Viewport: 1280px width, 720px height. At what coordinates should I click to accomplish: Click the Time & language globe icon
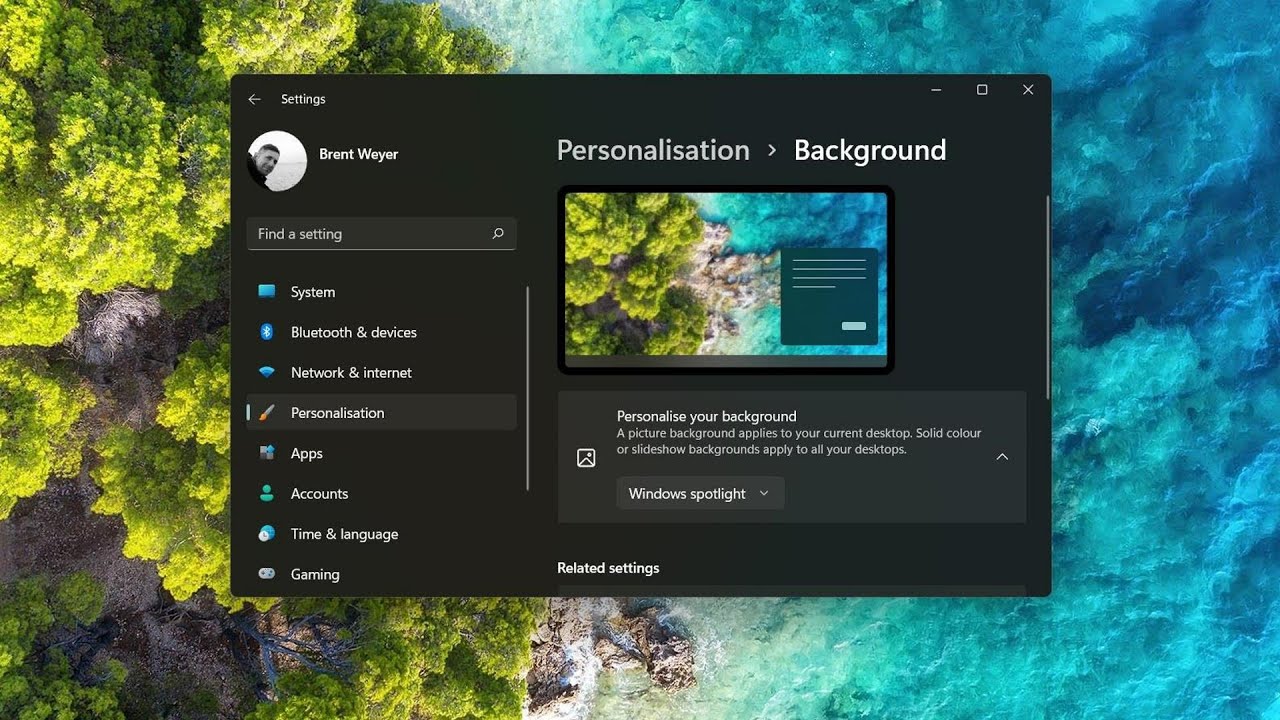point(267,534)
